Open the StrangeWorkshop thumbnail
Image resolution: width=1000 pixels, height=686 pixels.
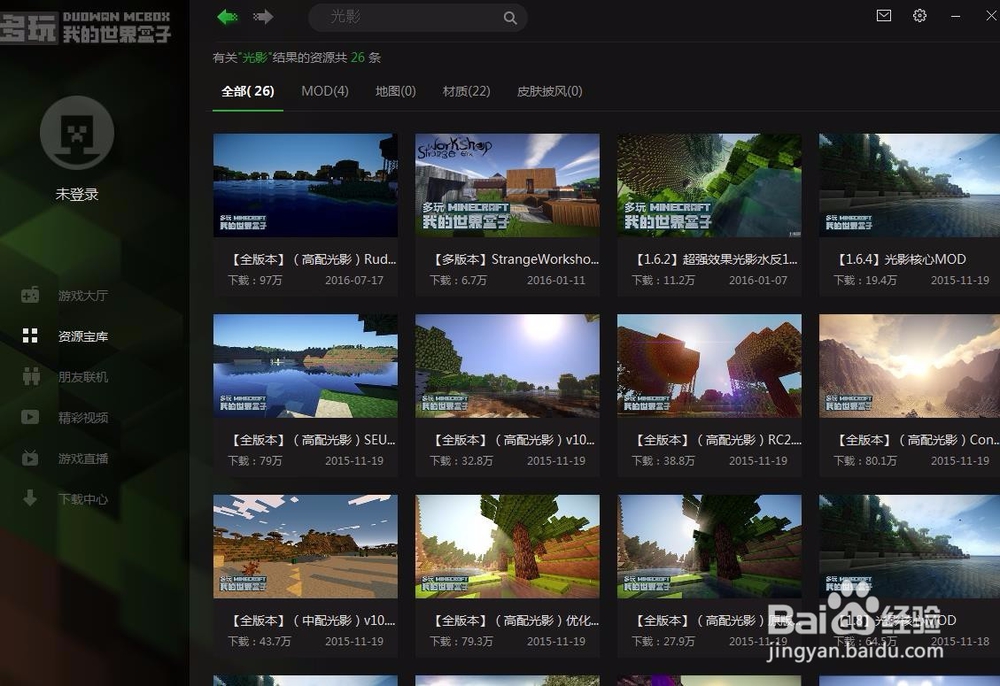pyautogui.click(x=507, y=185)
